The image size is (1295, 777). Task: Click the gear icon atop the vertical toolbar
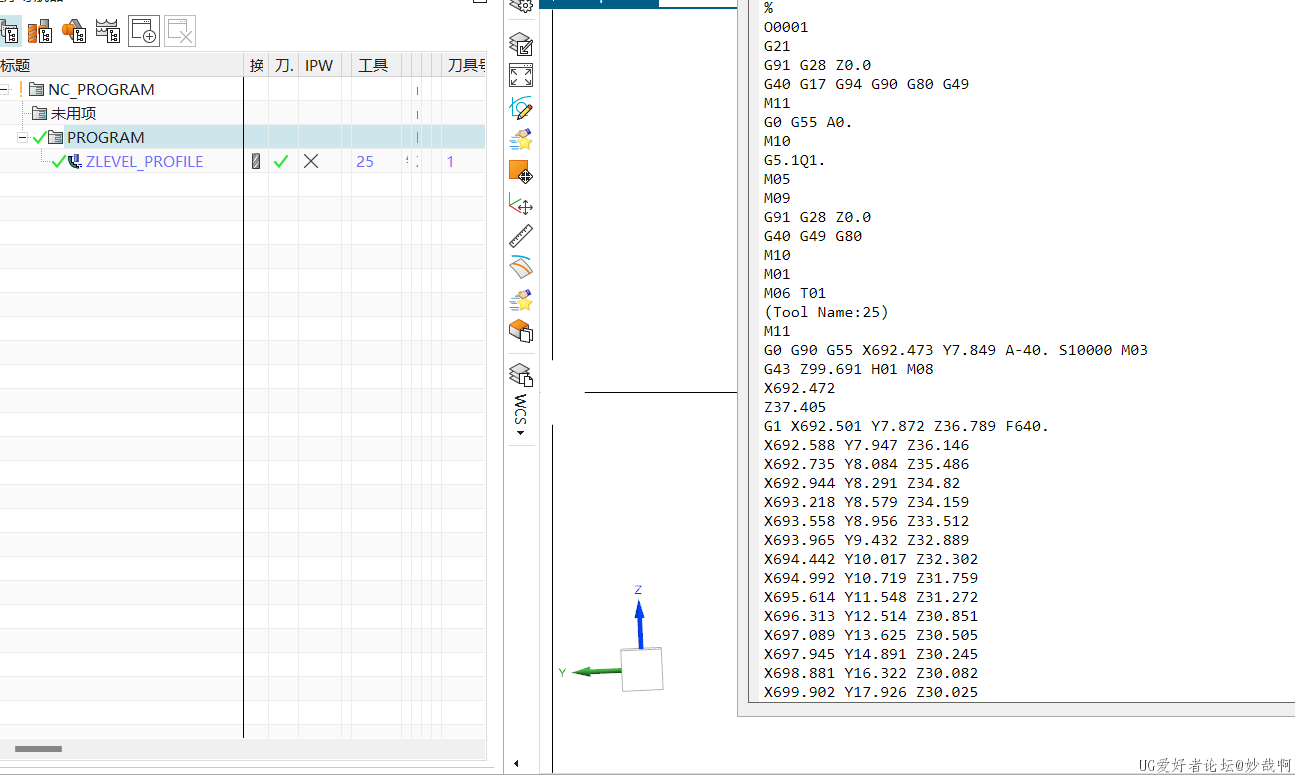521,6
